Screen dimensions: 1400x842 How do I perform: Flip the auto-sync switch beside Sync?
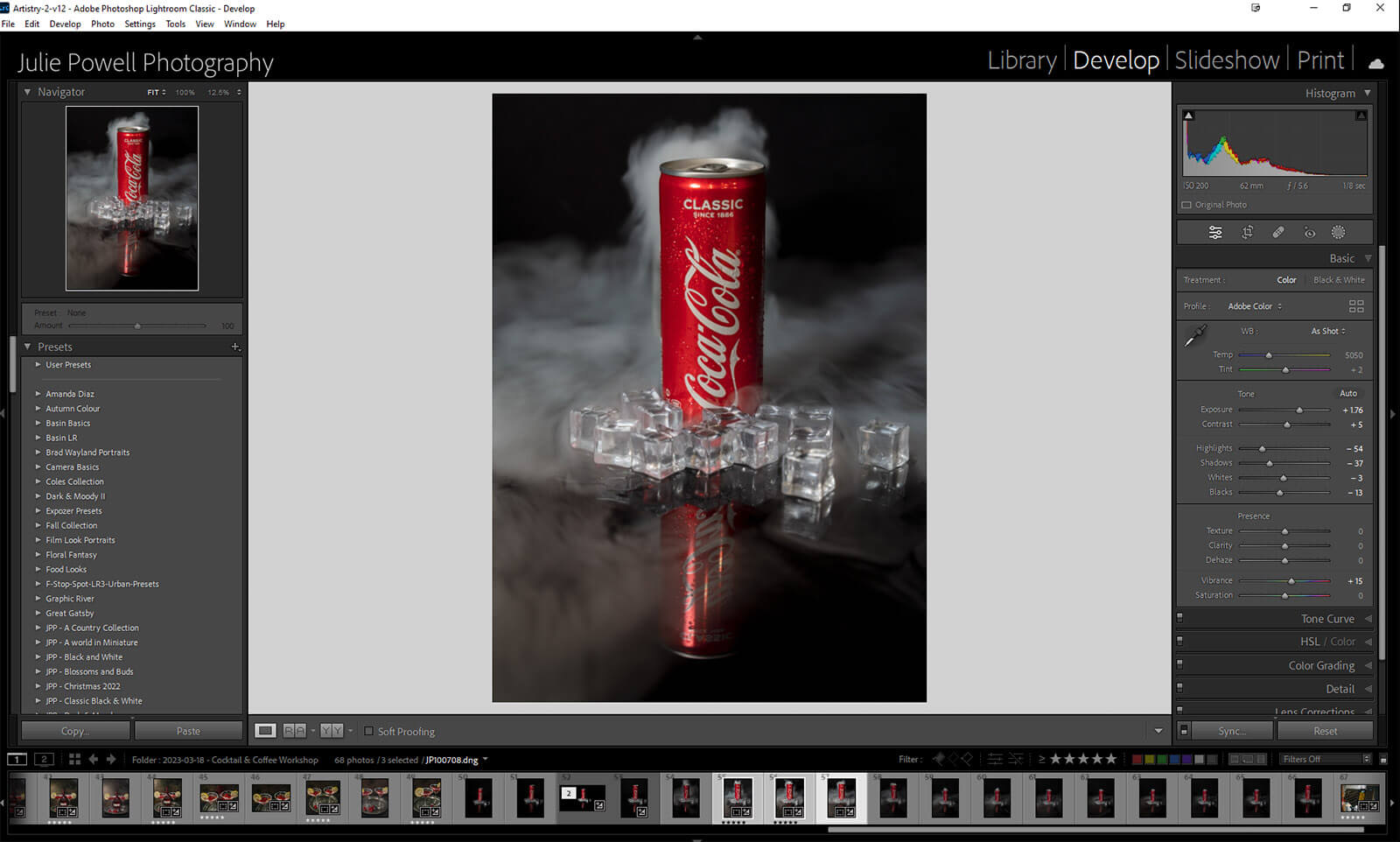coord(1184,731)
